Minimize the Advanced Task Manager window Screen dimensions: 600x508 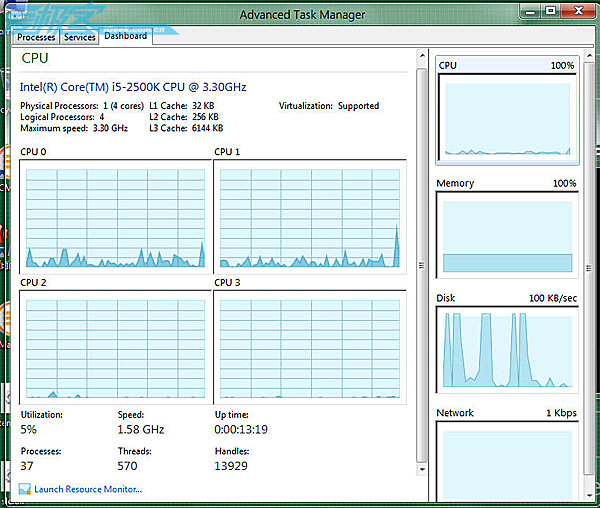[530, 12]
